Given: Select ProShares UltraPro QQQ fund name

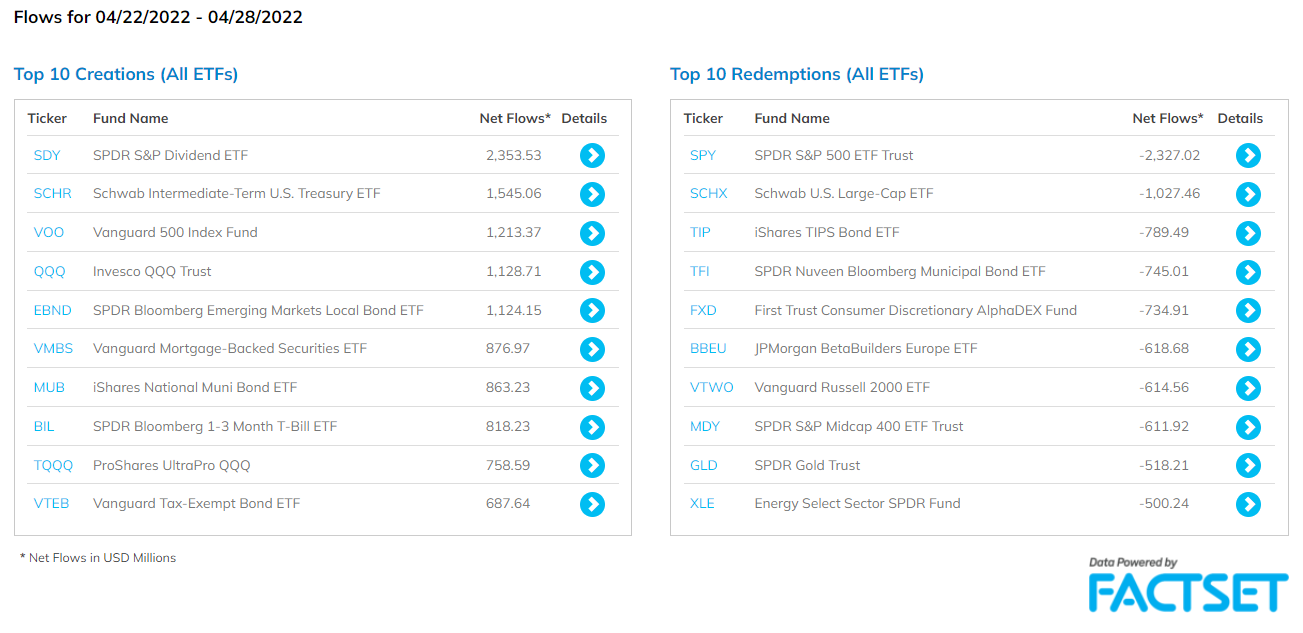Looking at the screenshot, I should pyautogui.click(x=172, y=465).
